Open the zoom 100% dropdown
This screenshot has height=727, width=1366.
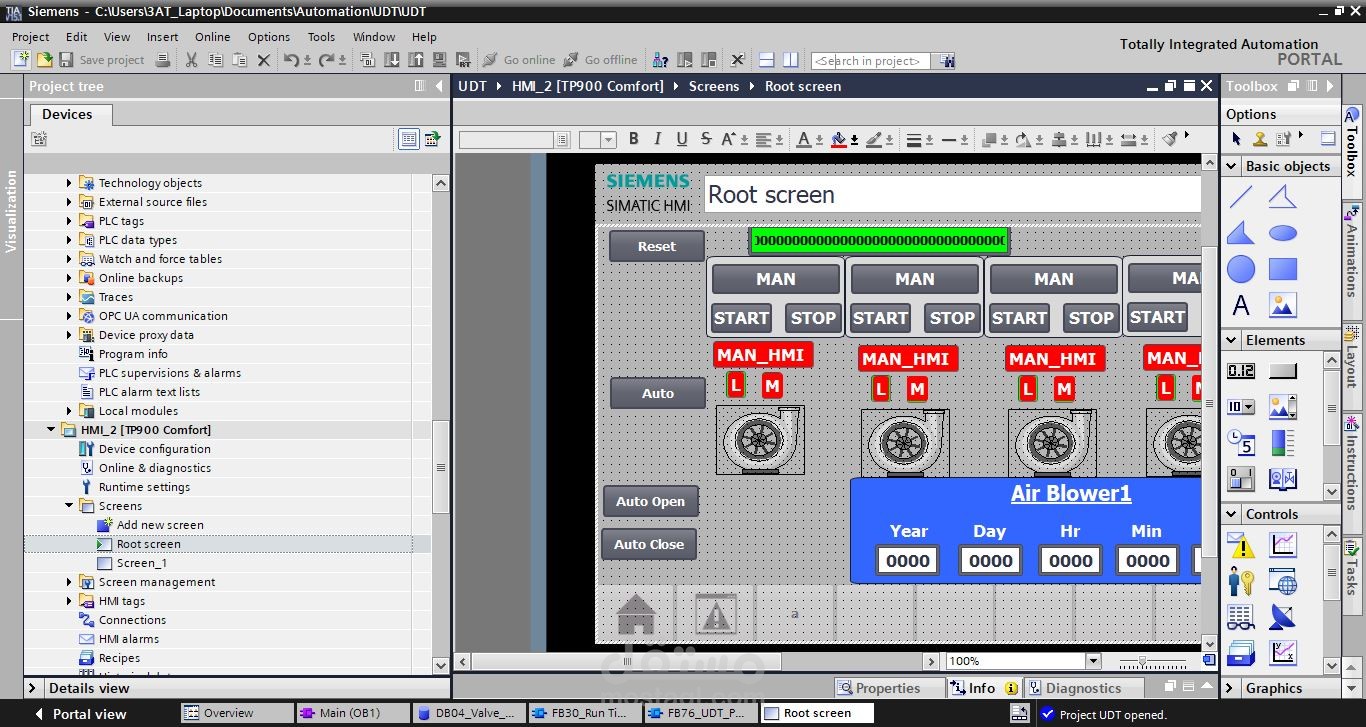tap(1093, 661)
